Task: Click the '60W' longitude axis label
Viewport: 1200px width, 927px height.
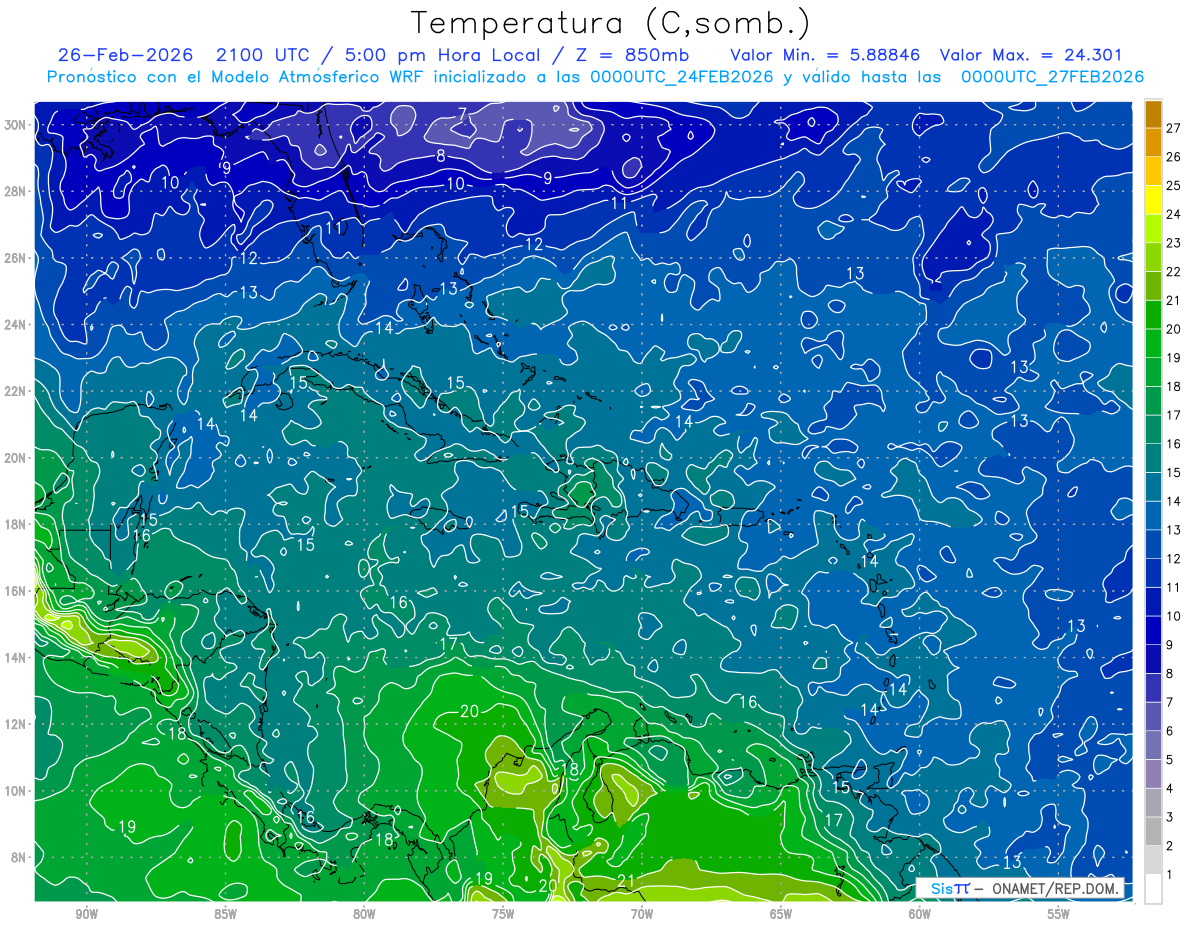Action: click(920, 914)
